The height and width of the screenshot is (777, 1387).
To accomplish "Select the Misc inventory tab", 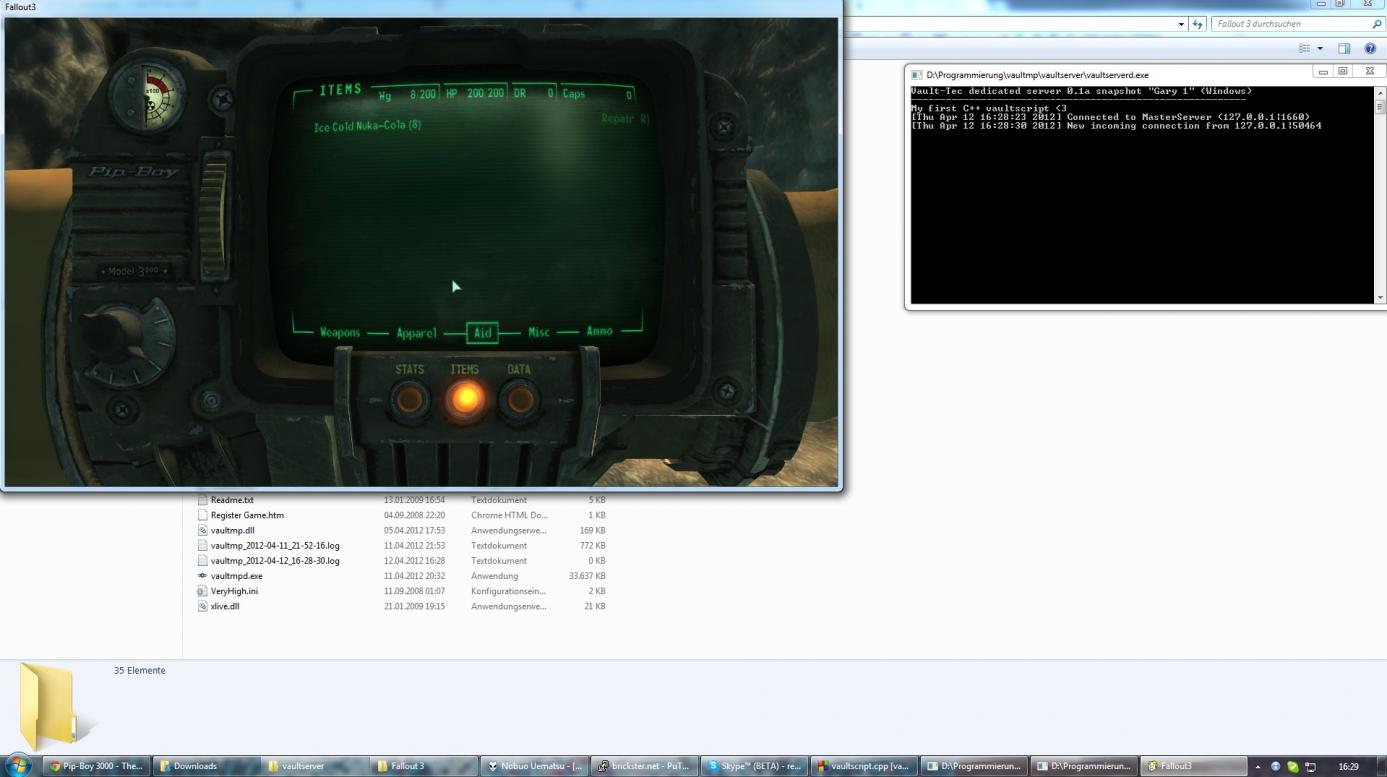I will pyautogui.click(x=539, y=332).
